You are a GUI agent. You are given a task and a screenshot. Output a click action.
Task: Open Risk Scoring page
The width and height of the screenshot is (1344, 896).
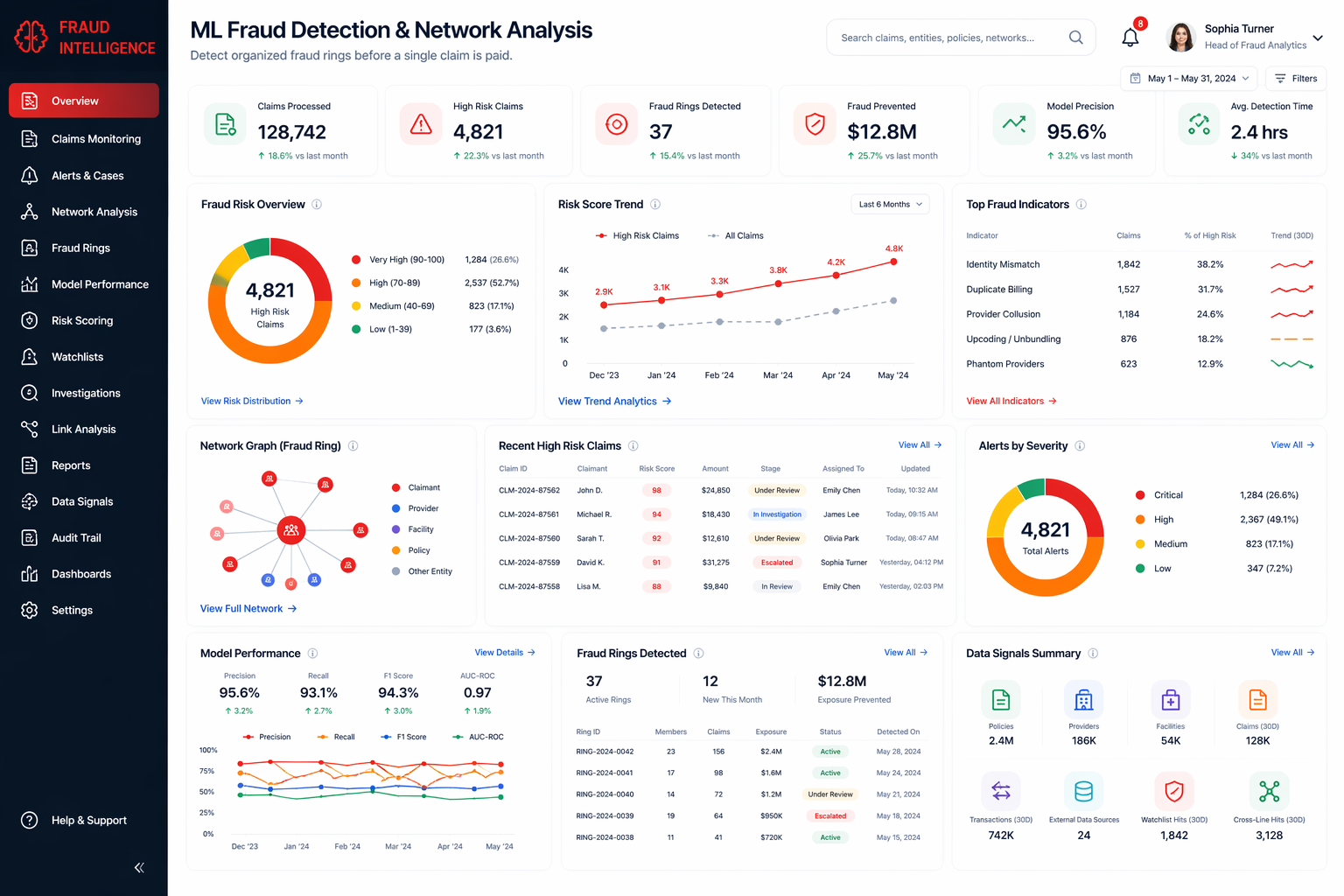(84, 321)
